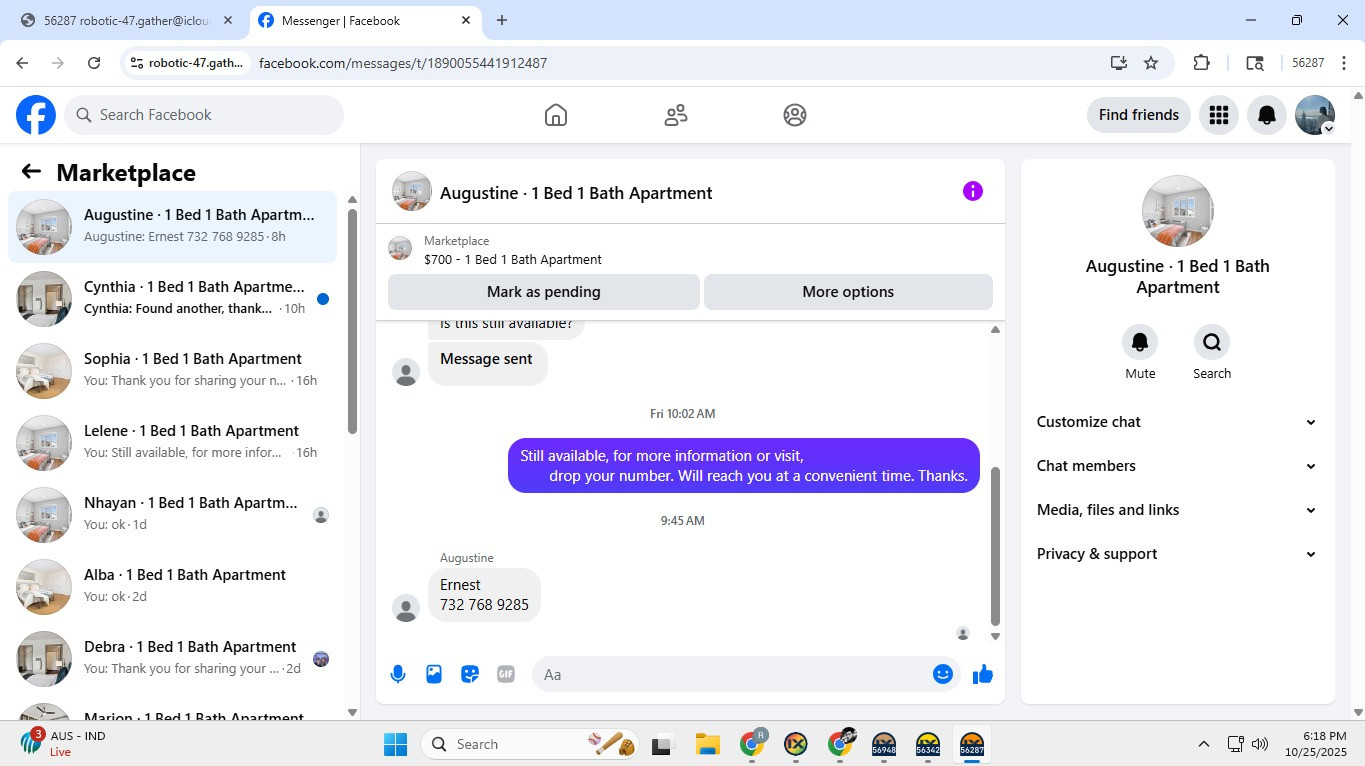
Task: Open the emoji picker in message box
Action: 942,674
